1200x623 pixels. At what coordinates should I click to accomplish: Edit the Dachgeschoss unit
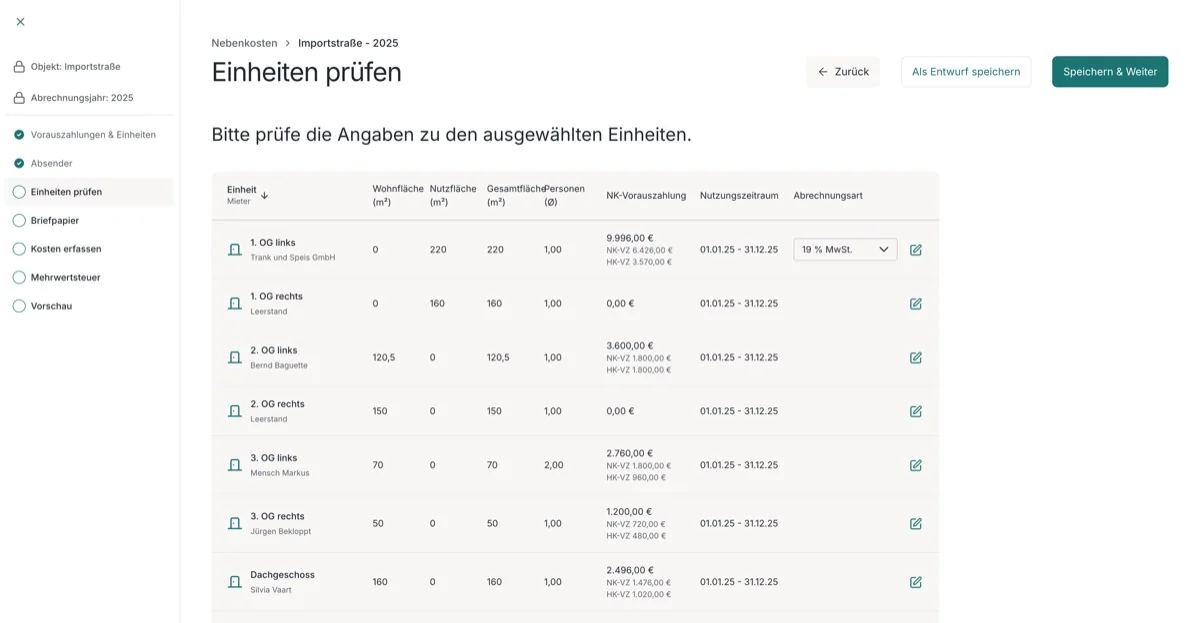916,582
